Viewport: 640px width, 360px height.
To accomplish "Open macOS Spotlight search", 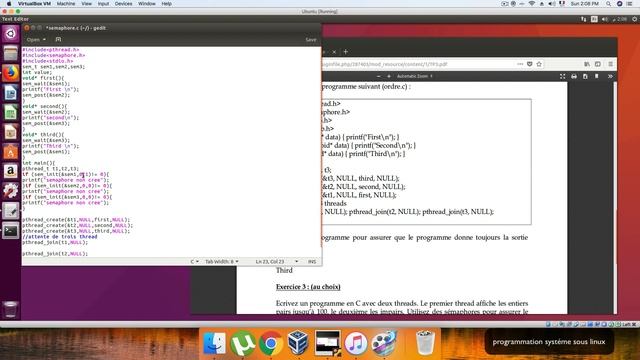I will pyautogui.click(x=609, y=4).
